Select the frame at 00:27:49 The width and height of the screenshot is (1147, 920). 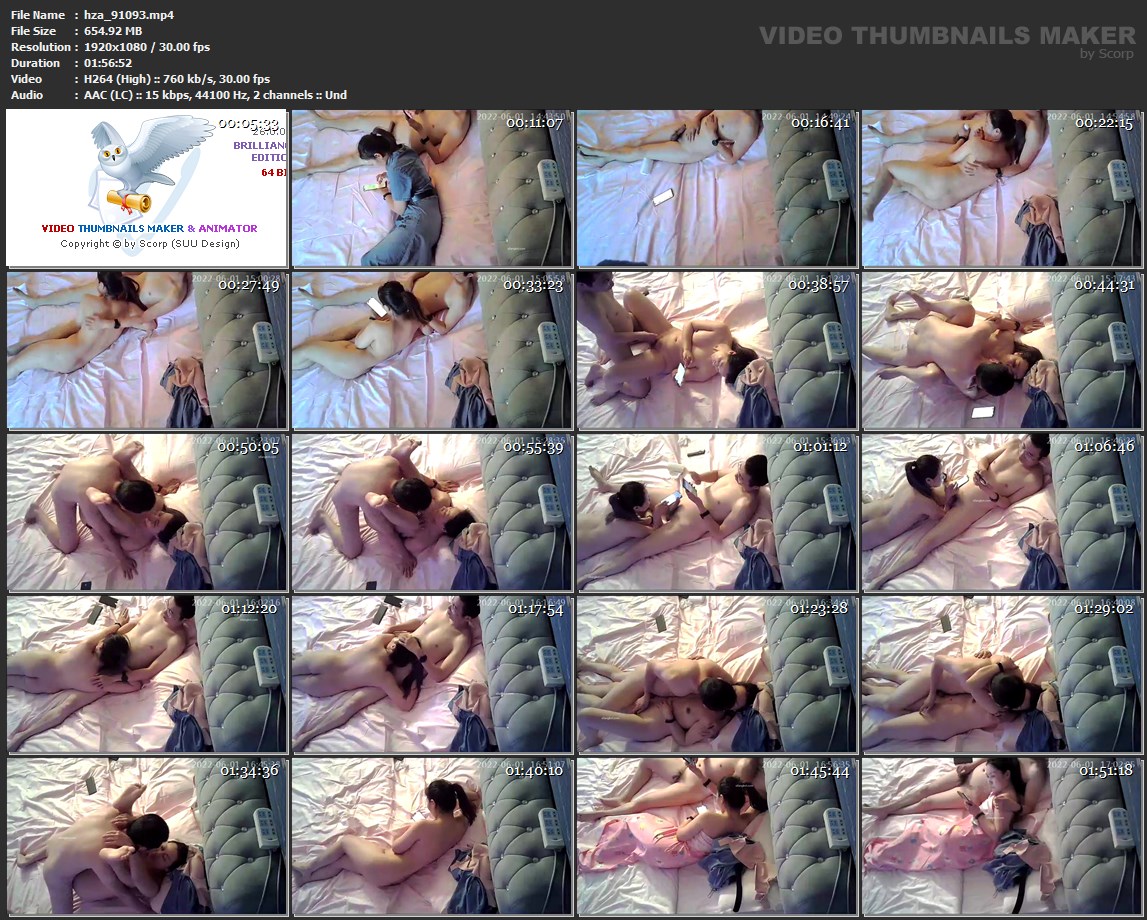pos(147,350)
